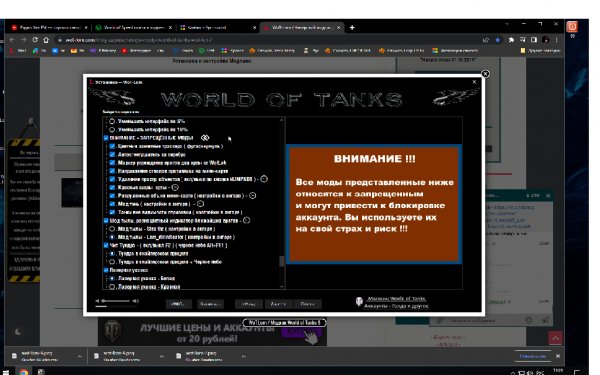Toggle the moon night-mode icon on the page

(18, 332)
